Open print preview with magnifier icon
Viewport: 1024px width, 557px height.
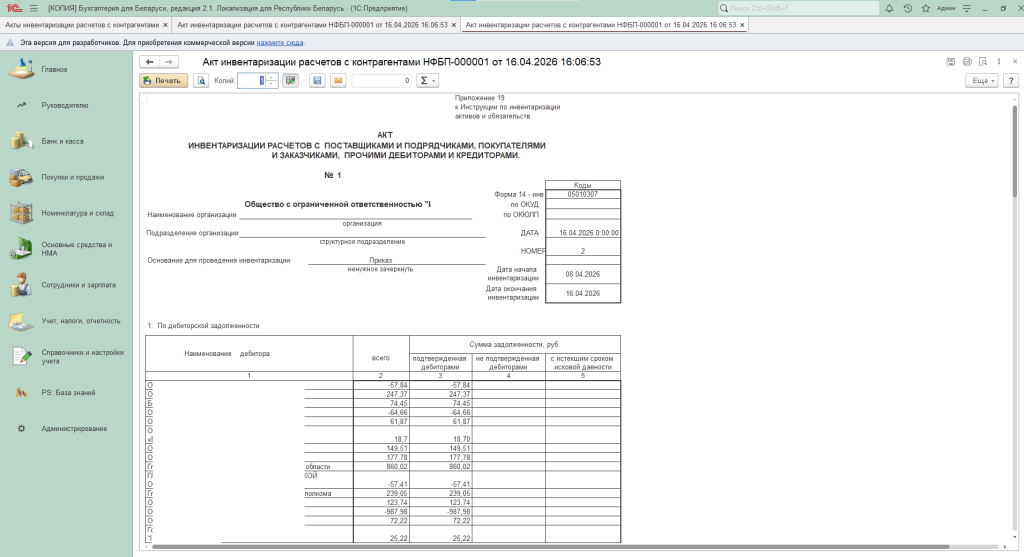200,81
